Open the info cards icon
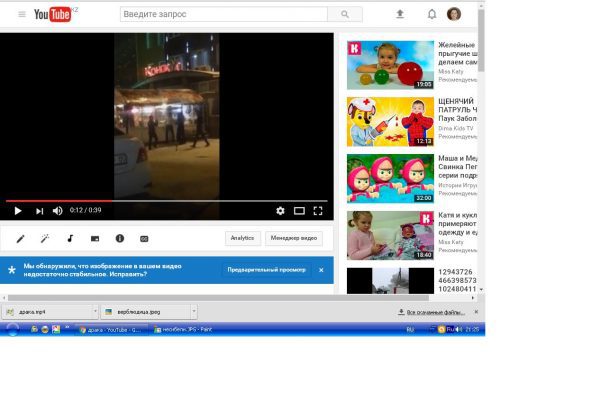The width and height of the screenshot is (600, 400). 120,239
